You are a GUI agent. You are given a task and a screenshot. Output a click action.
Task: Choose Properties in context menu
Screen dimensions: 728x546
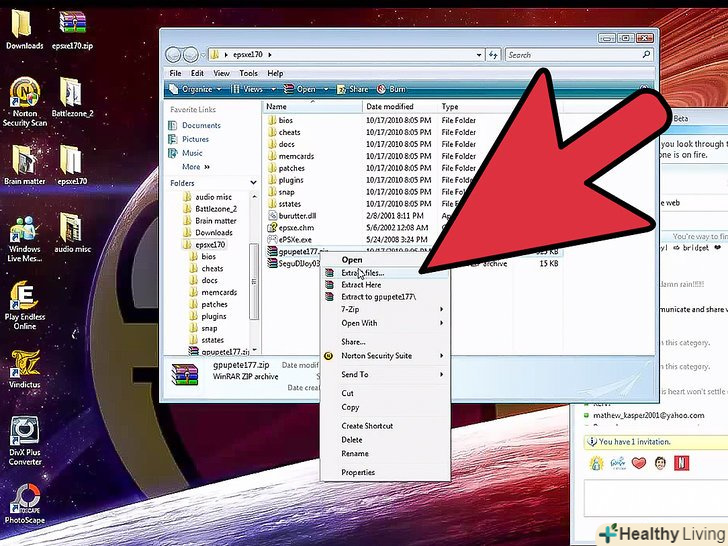click(385, 473)
